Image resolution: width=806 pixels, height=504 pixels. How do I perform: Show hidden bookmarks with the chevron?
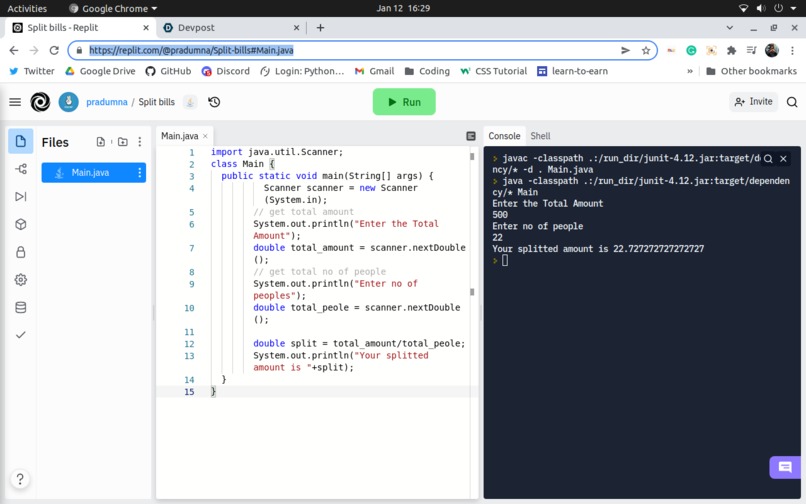690,71
